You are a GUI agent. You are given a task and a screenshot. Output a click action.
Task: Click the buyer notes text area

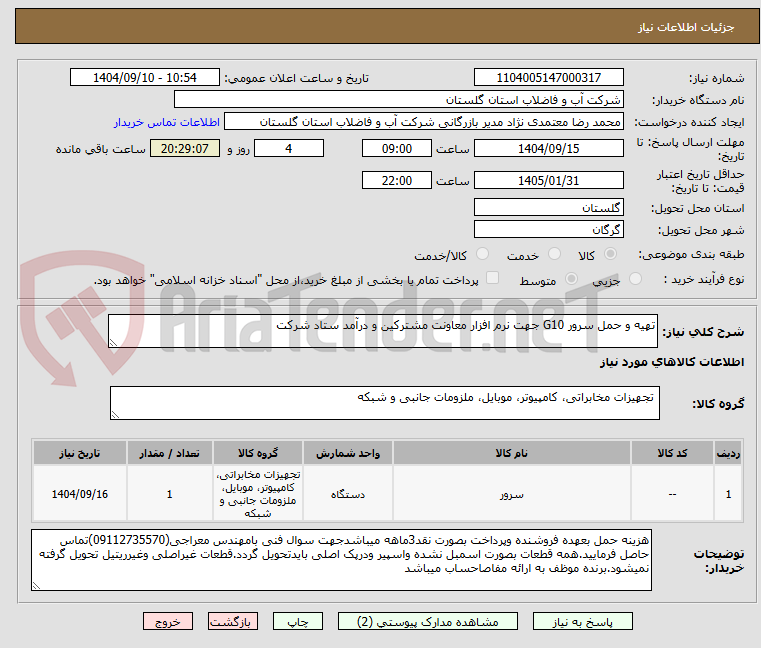[x=341, y=560]
